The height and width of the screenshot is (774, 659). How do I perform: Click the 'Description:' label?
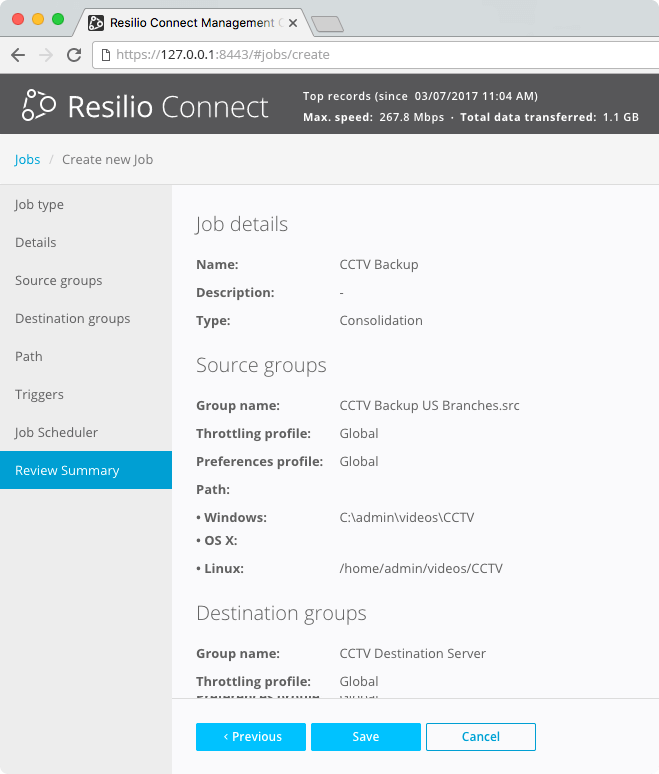coord(235,293)
